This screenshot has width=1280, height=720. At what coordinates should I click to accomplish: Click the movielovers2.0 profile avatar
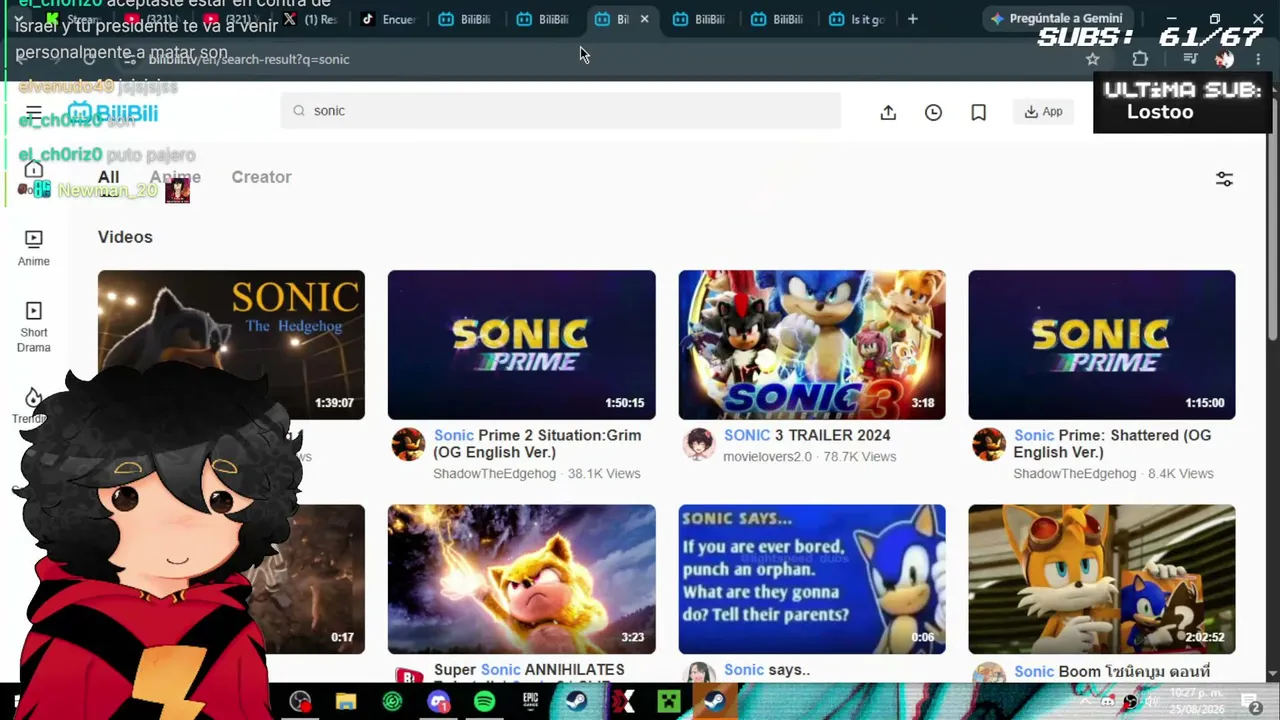point(699,444)
